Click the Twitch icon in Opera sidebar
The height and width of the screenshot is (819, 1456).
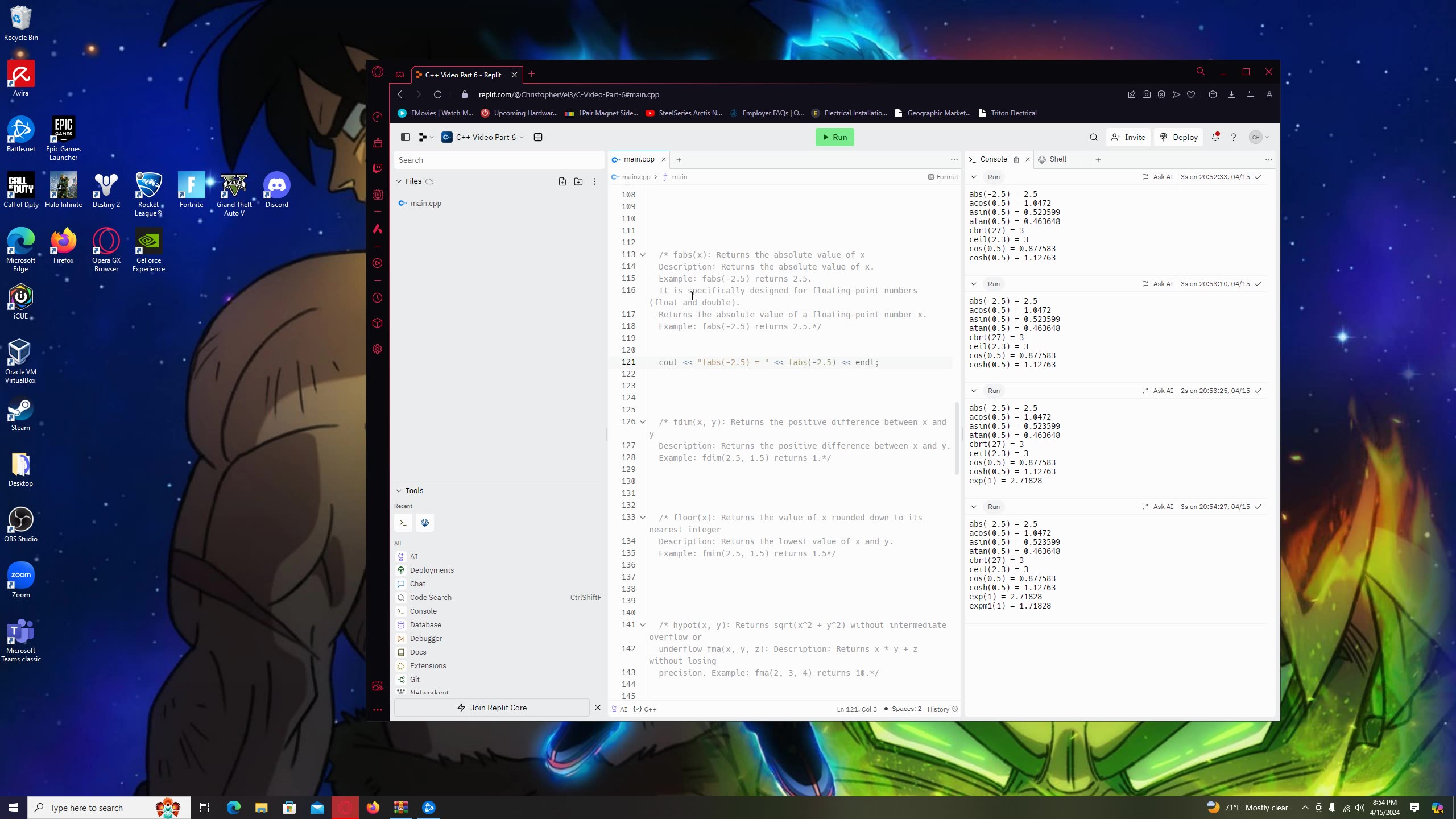coord(378,168)
